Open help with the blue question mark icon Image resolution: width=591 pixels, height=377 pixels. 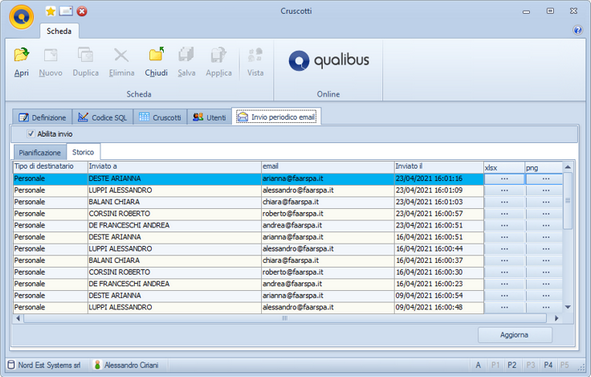click(577, 30)
